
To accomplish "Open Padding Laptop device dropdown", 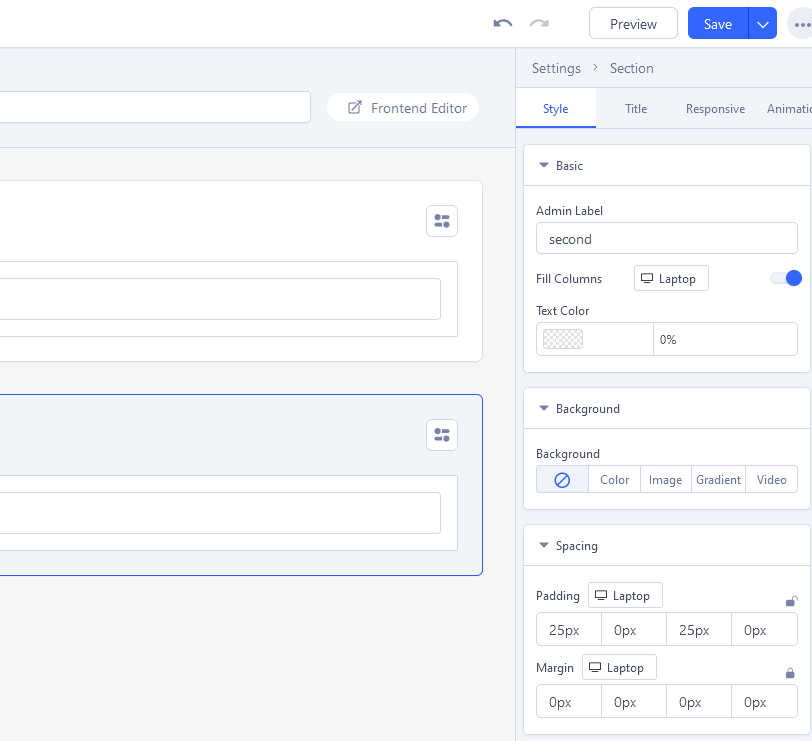I will 625,596.
